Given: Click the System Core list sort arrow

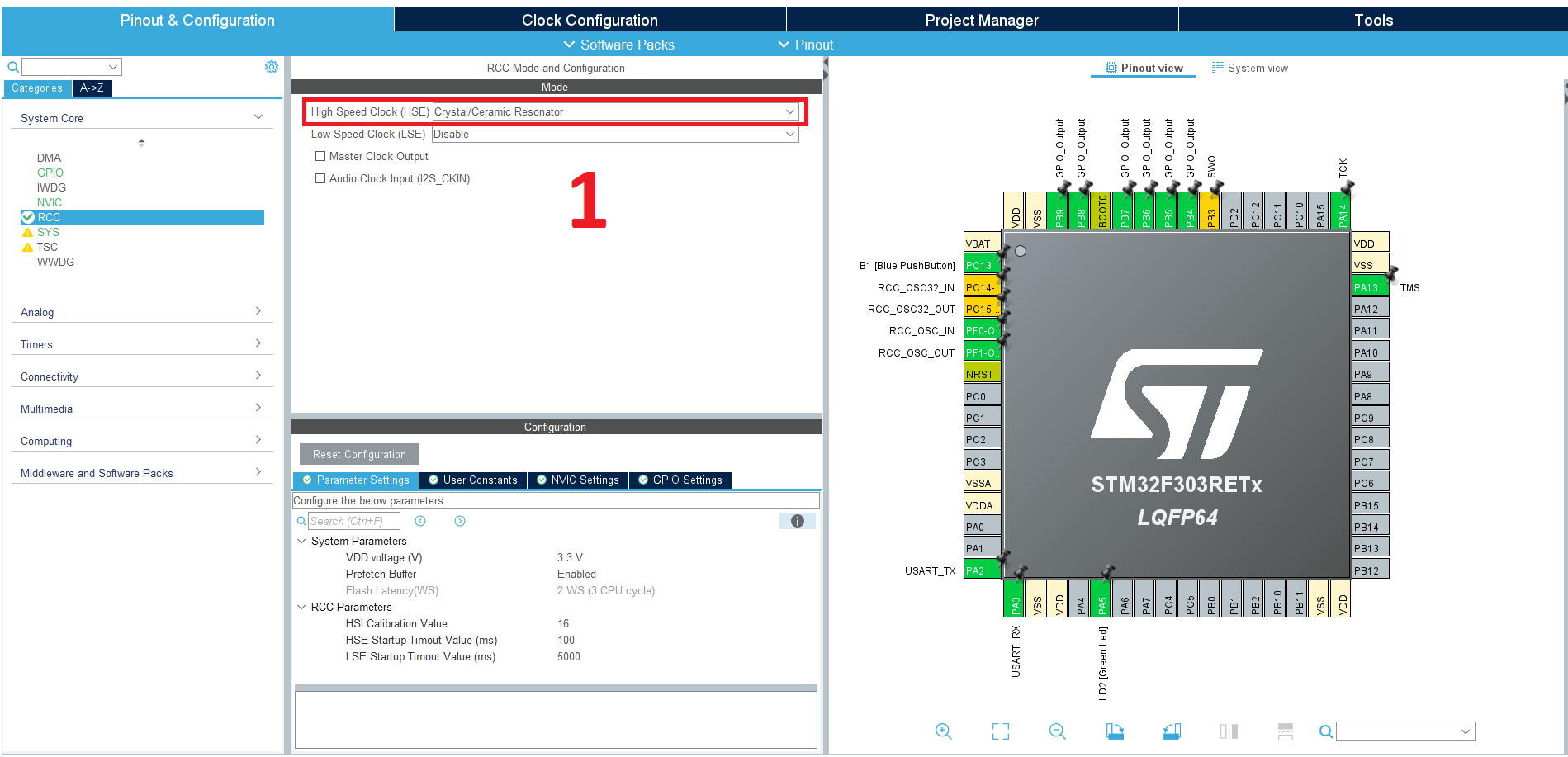Looking at the screenshot, I should click(141, 142).
